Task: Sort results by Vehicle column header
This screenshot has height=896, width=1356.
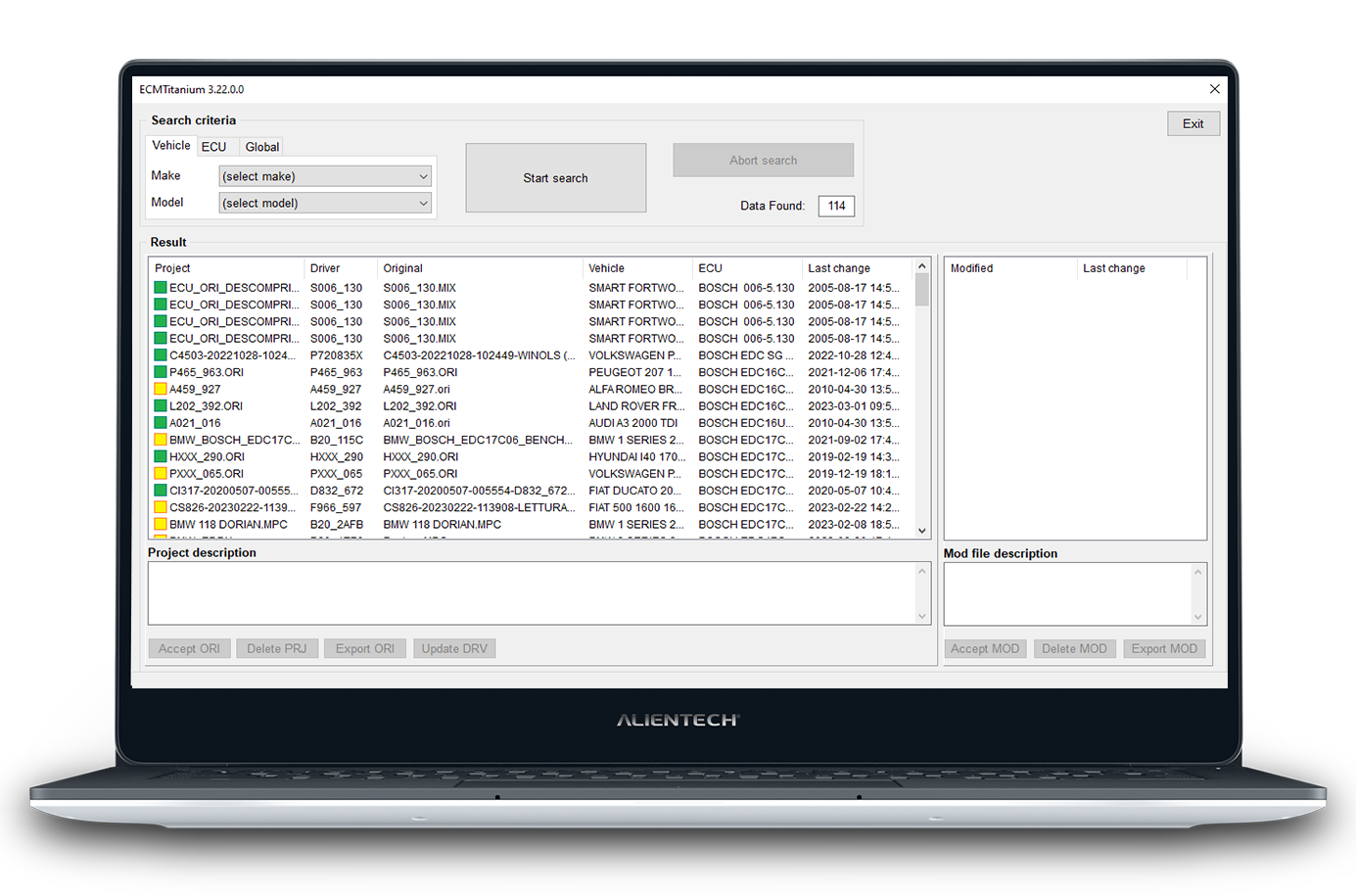Action: pos(606,268)
